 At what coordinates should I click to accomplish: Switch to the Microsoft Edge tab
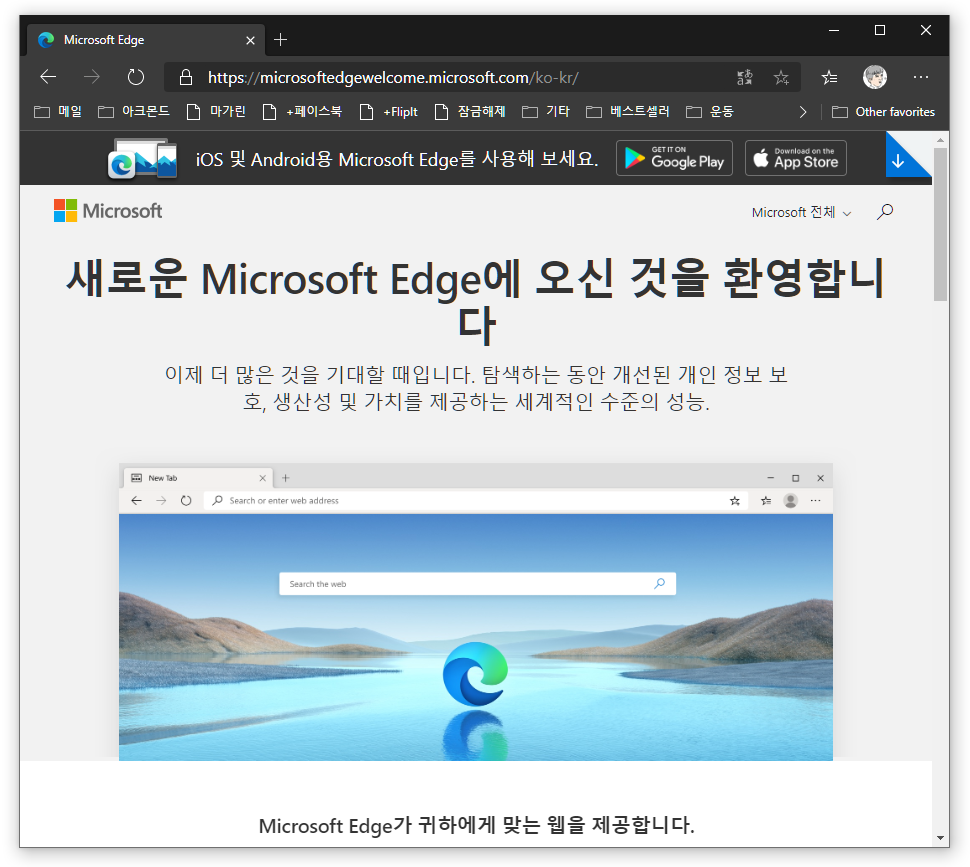(x=146, y=40)
